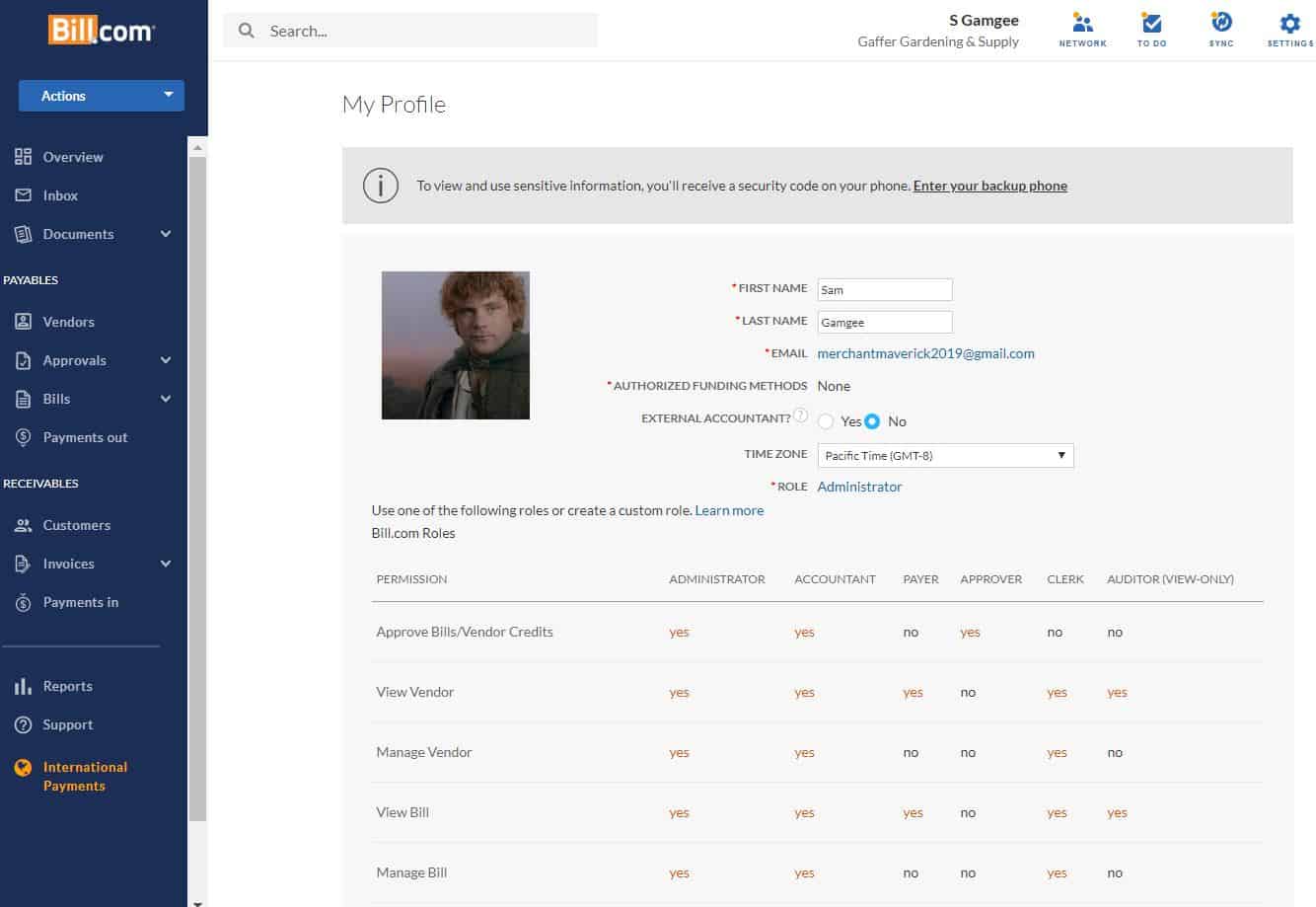Open Inbox from sidebar

coord(60,195)
